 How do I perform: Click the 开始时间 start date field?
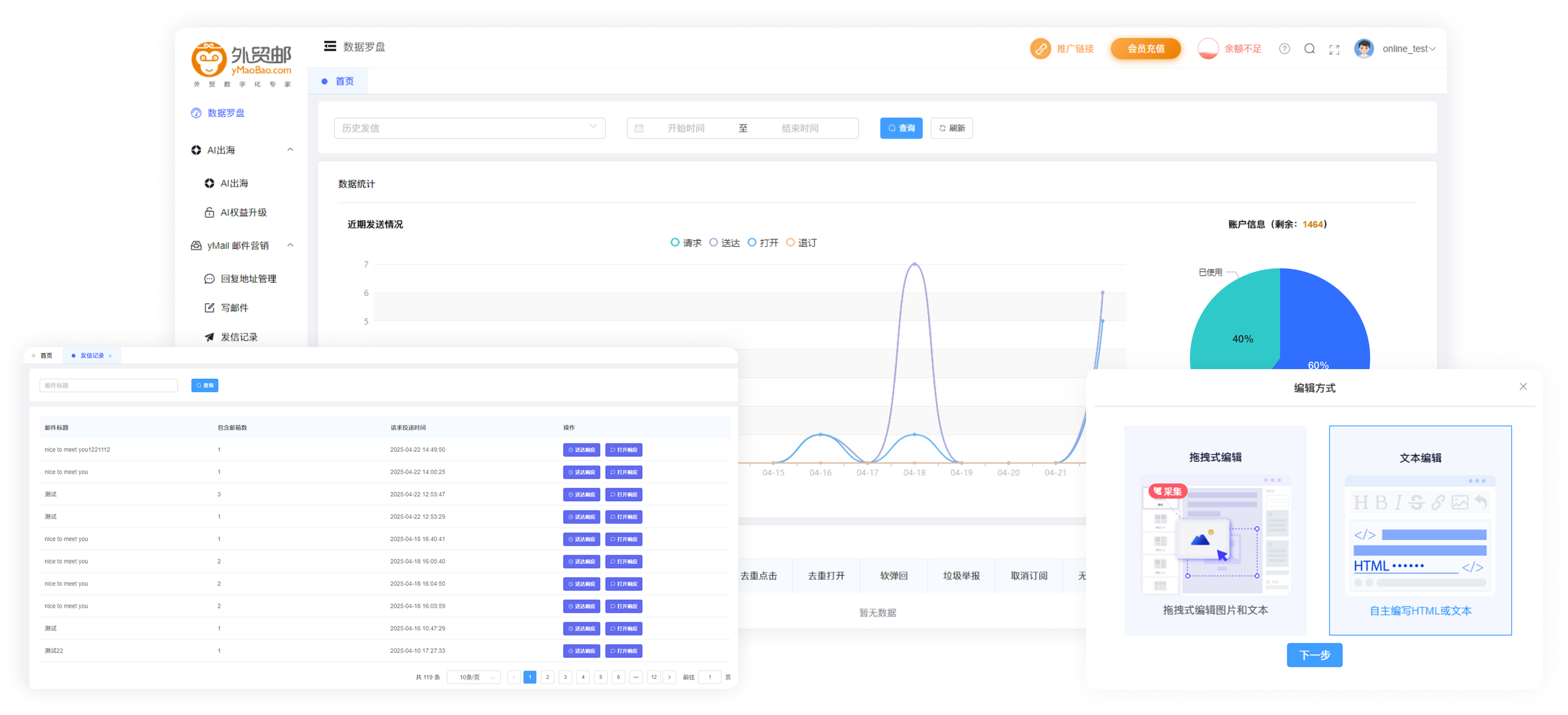(x=685, y=129)
